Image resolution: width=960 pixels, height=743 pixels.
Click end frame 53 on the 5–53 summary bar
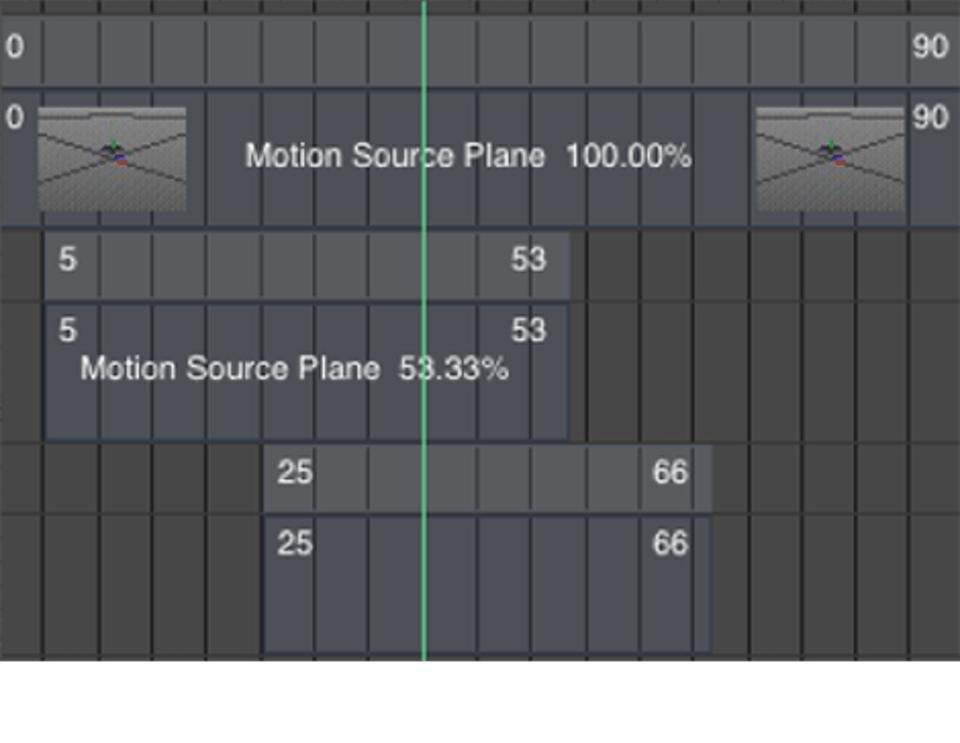coord(528,260)
